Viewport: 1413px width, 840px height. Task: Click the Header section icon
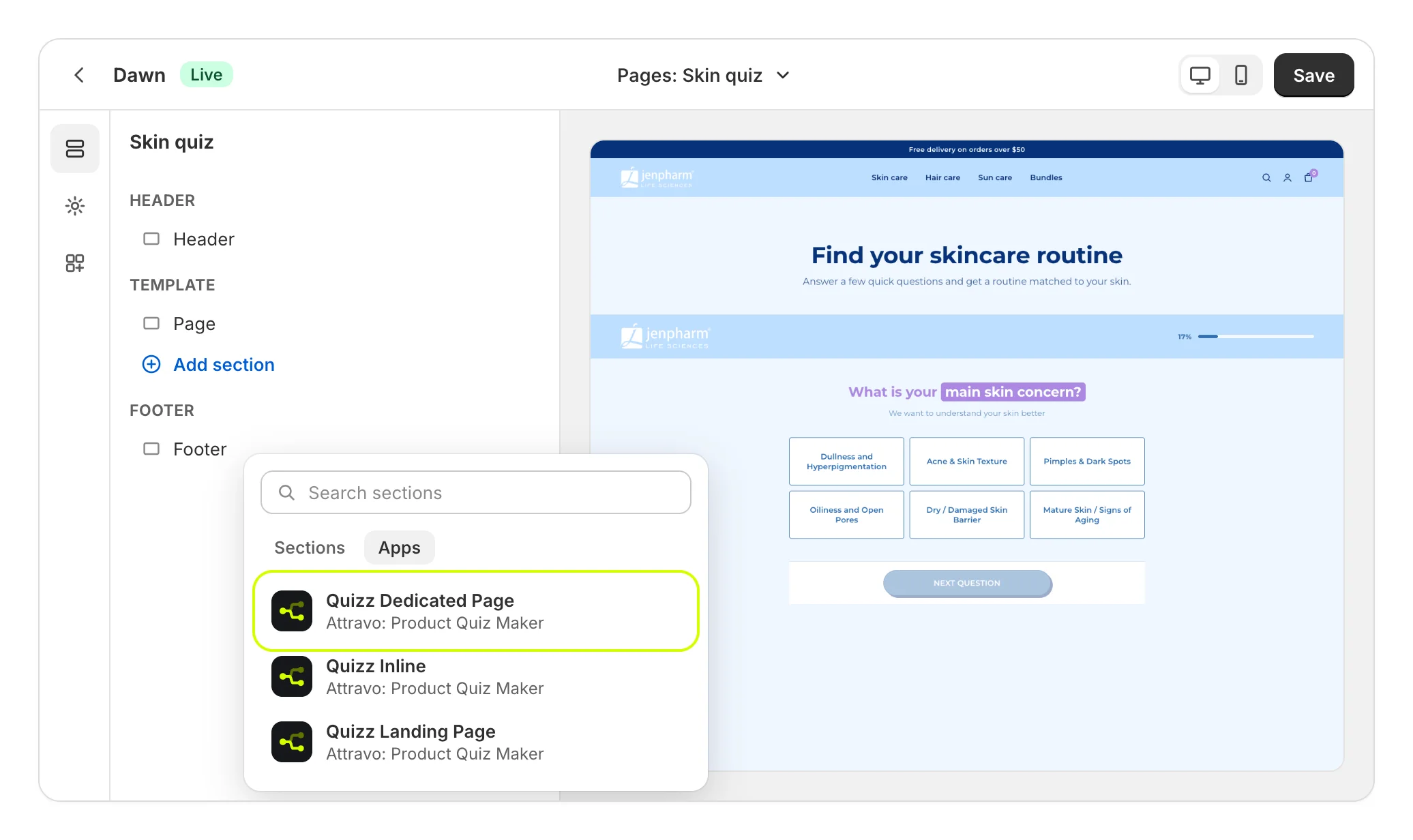point(151,239)
